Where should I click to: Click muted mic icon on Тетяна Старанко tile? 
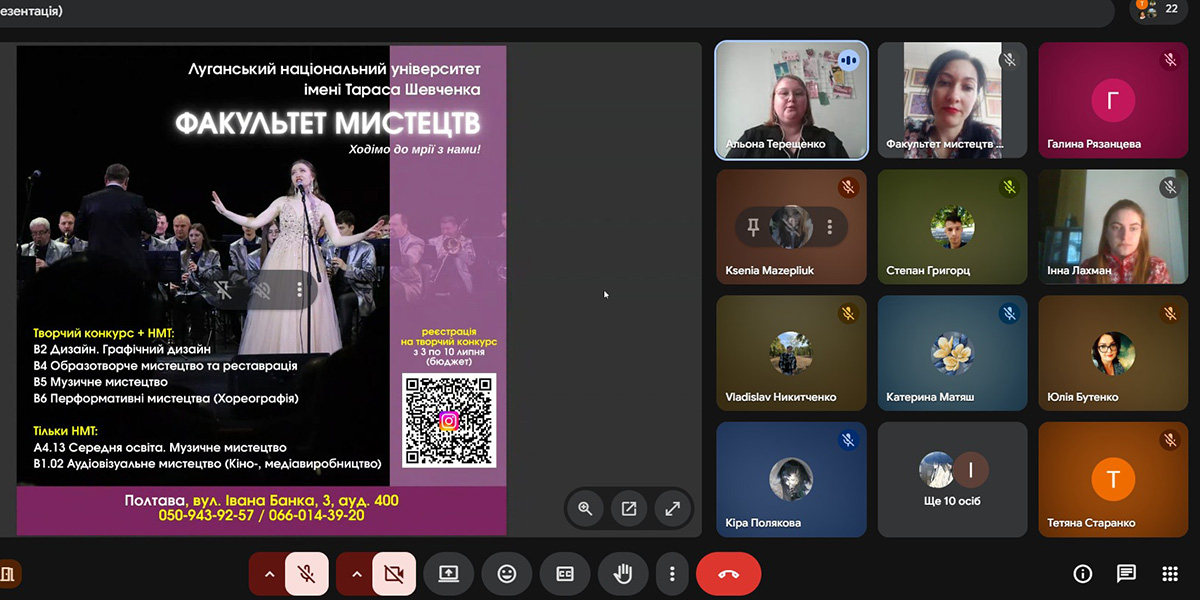click(1170, 440)
